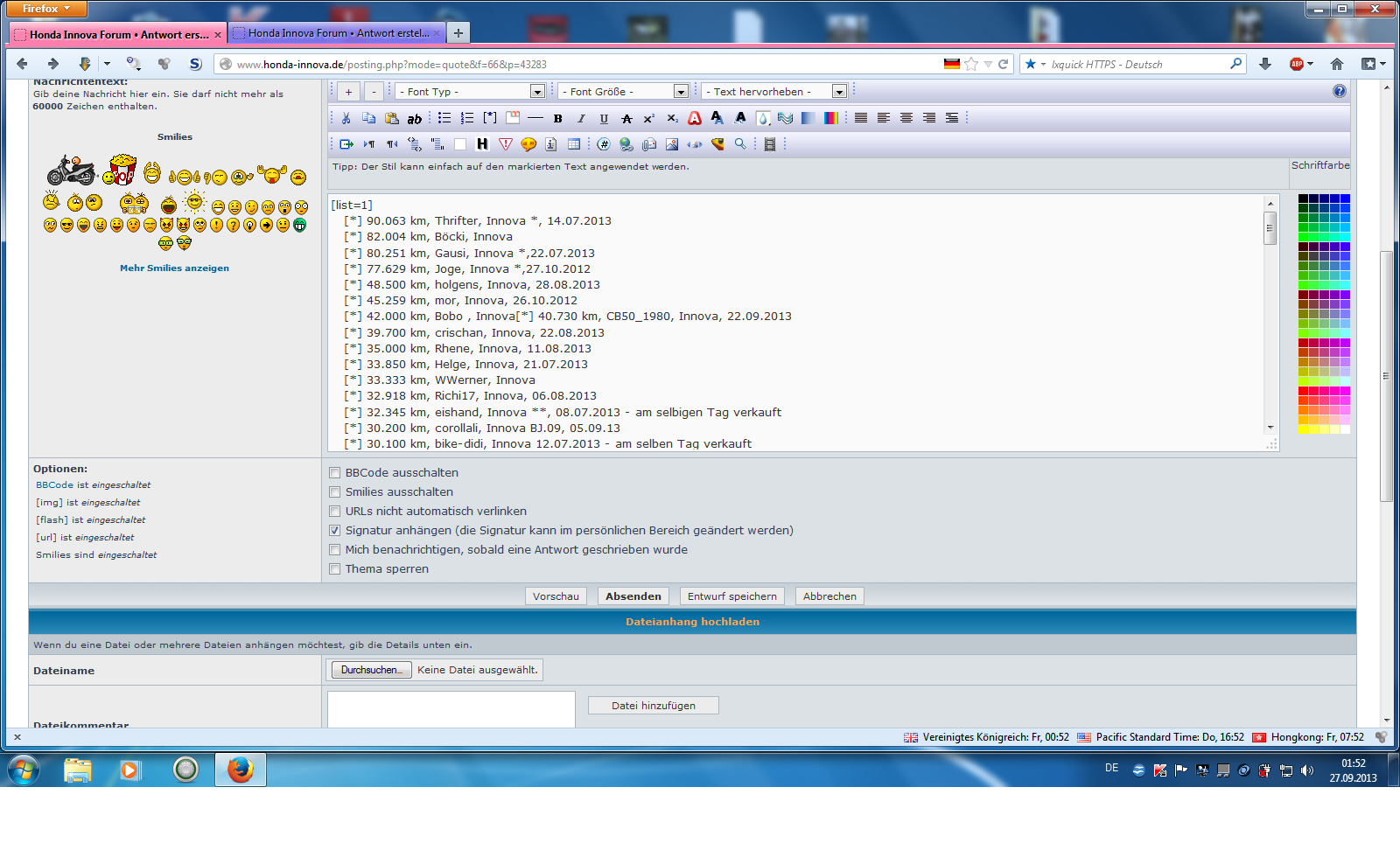Click the superscript x² icon

649,118
